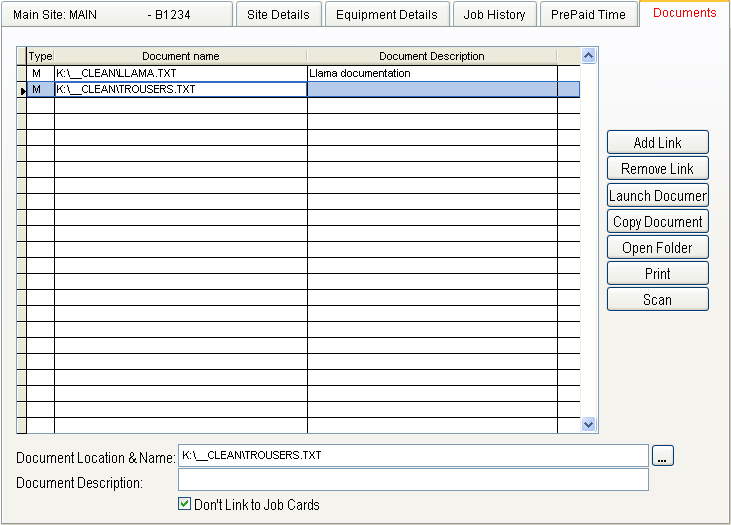731x525 pixels.
Task: Toggle the Don't Link to Job Cards checkbox
Action: pos(184,504)
